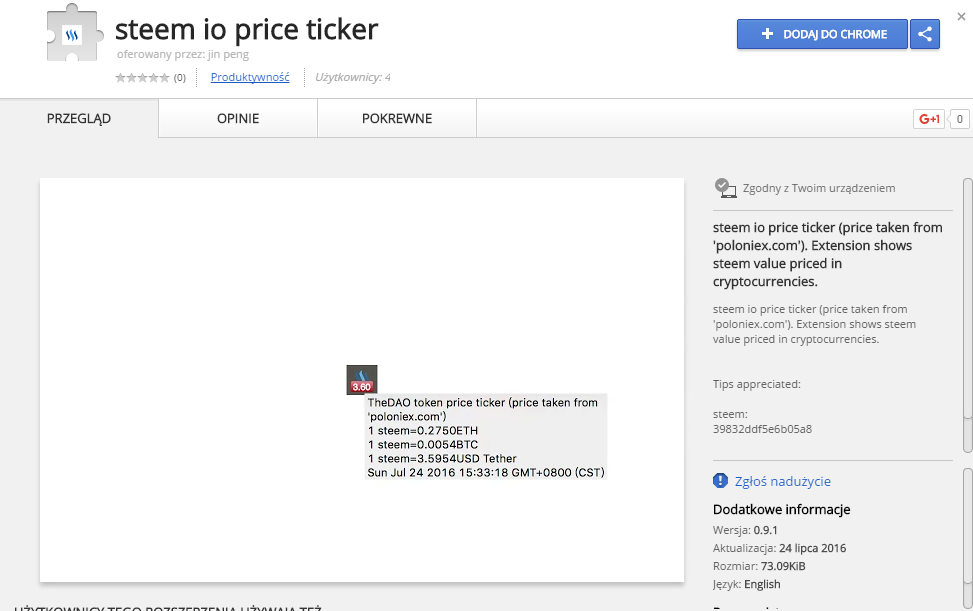Add extension with Dodaj do Chrome button
The image size is (973, 611).
[x=822, y=34]
